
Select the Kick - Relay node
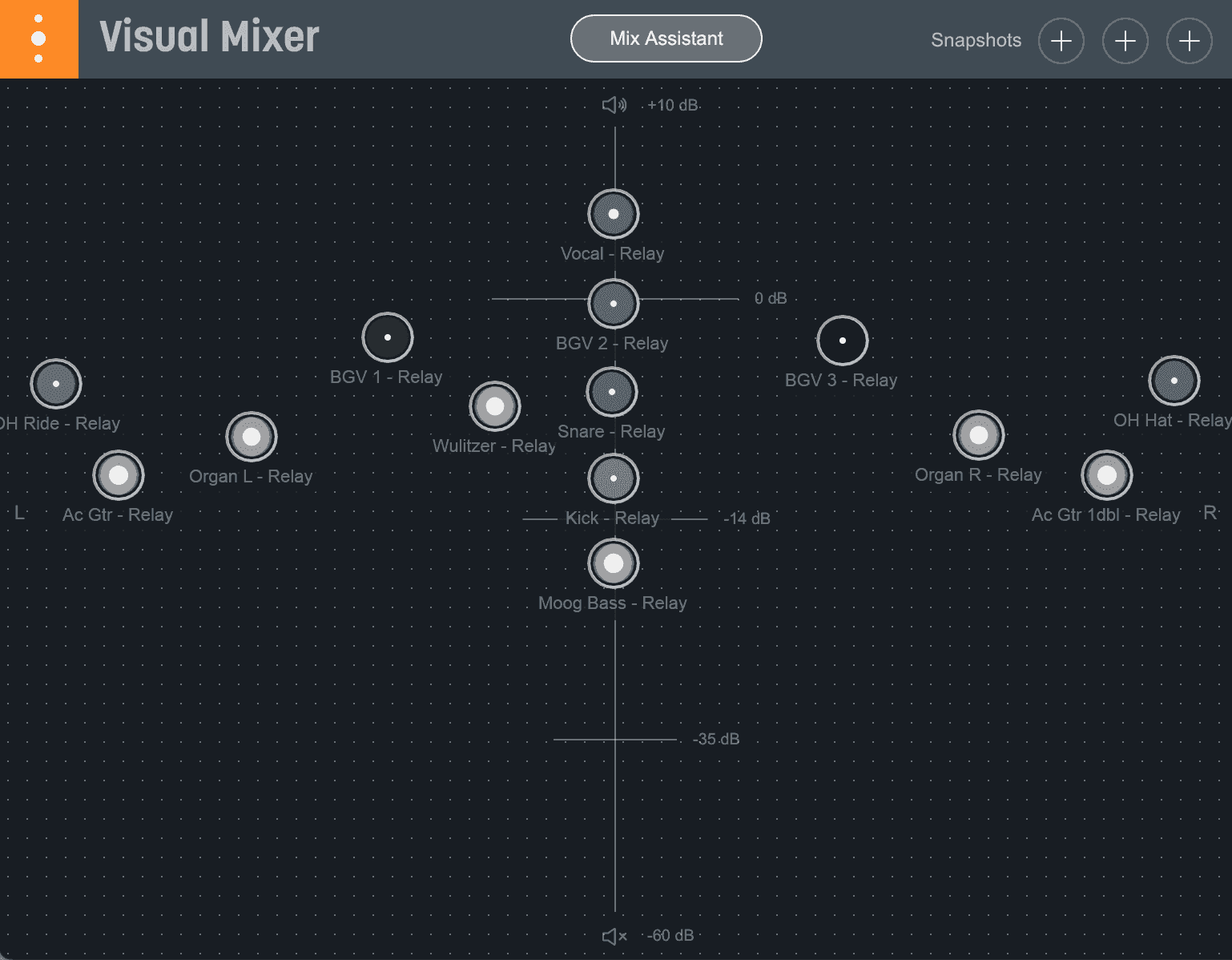(614, 478)
